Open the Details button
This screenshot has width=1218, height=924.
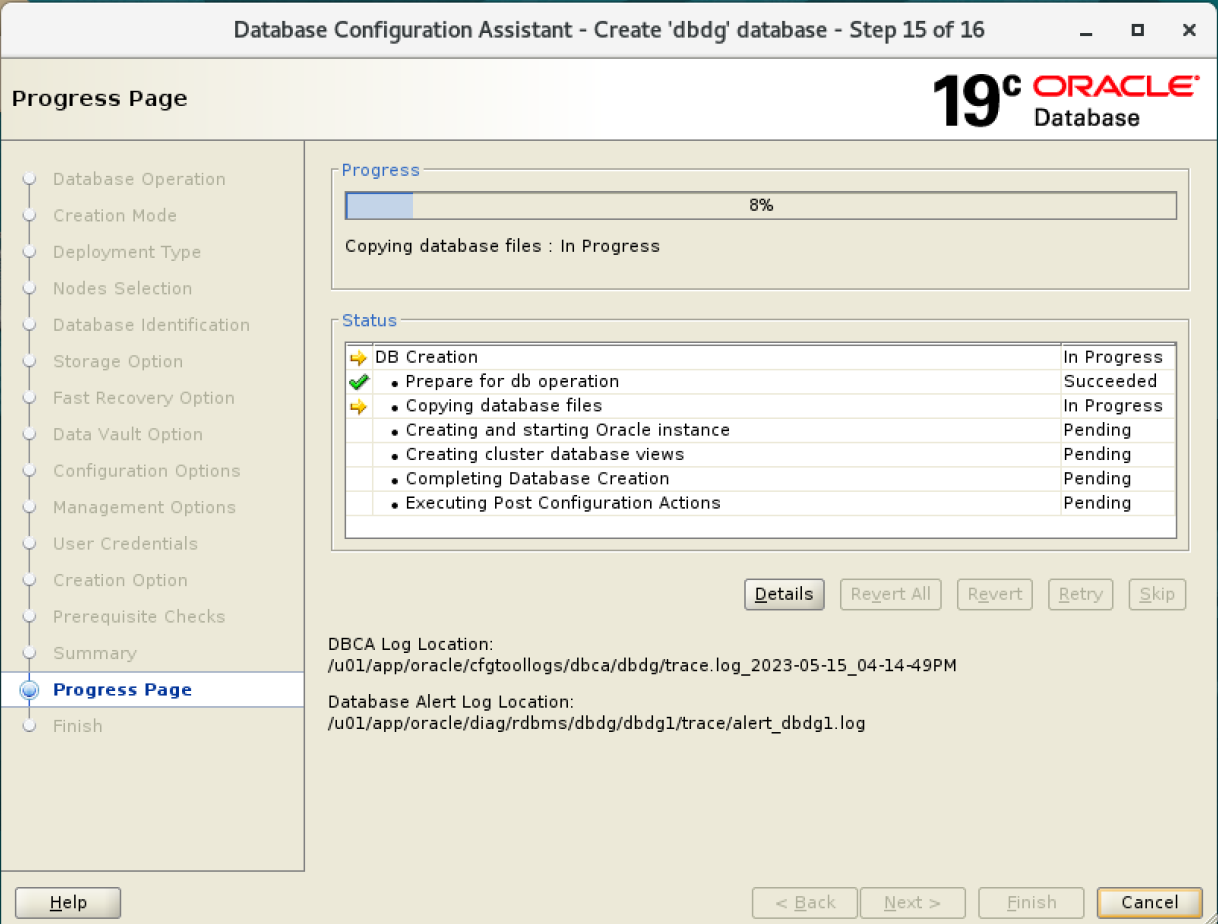[784, 594]
